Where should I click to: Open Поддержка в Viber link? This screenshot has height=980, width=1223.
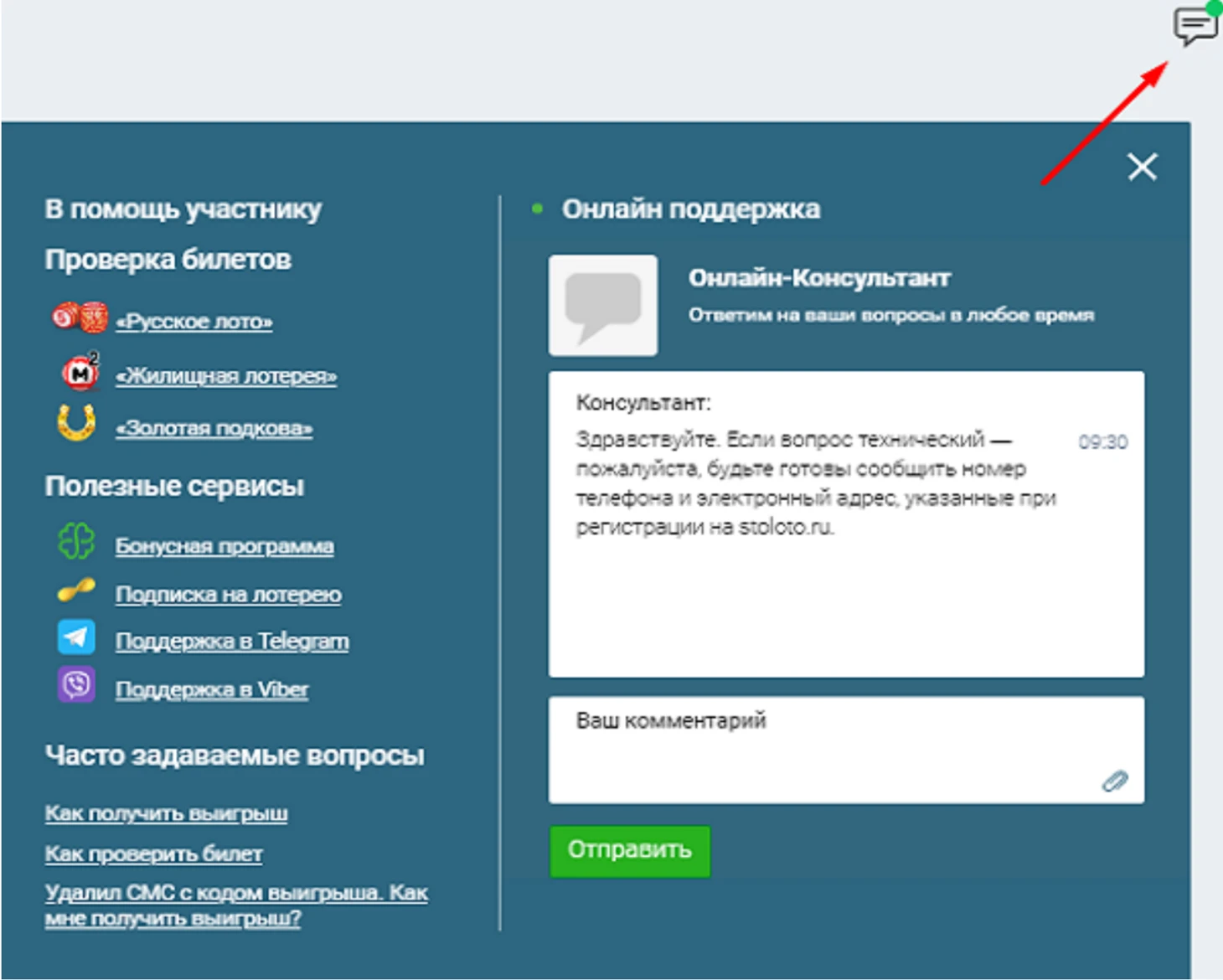click(212, 690)
